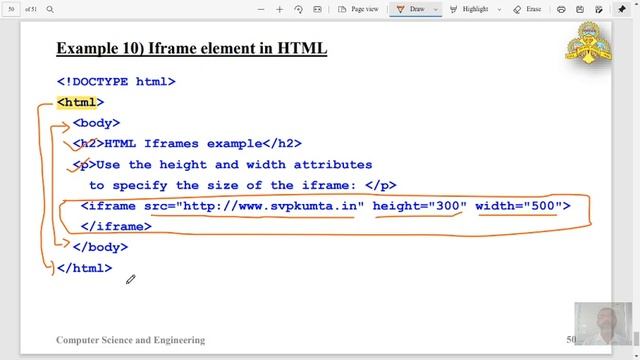Click the '</iframe>' closing tag
This screenshot has height=360, width=640.
pyautogui.click(x=116, y=227)
